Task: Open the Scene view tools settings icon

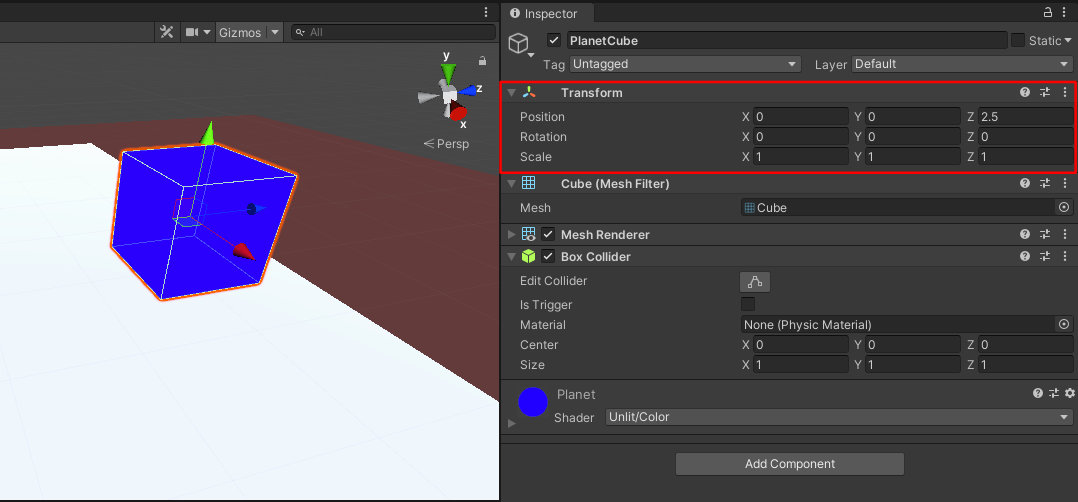Action: tap(166, 32)
